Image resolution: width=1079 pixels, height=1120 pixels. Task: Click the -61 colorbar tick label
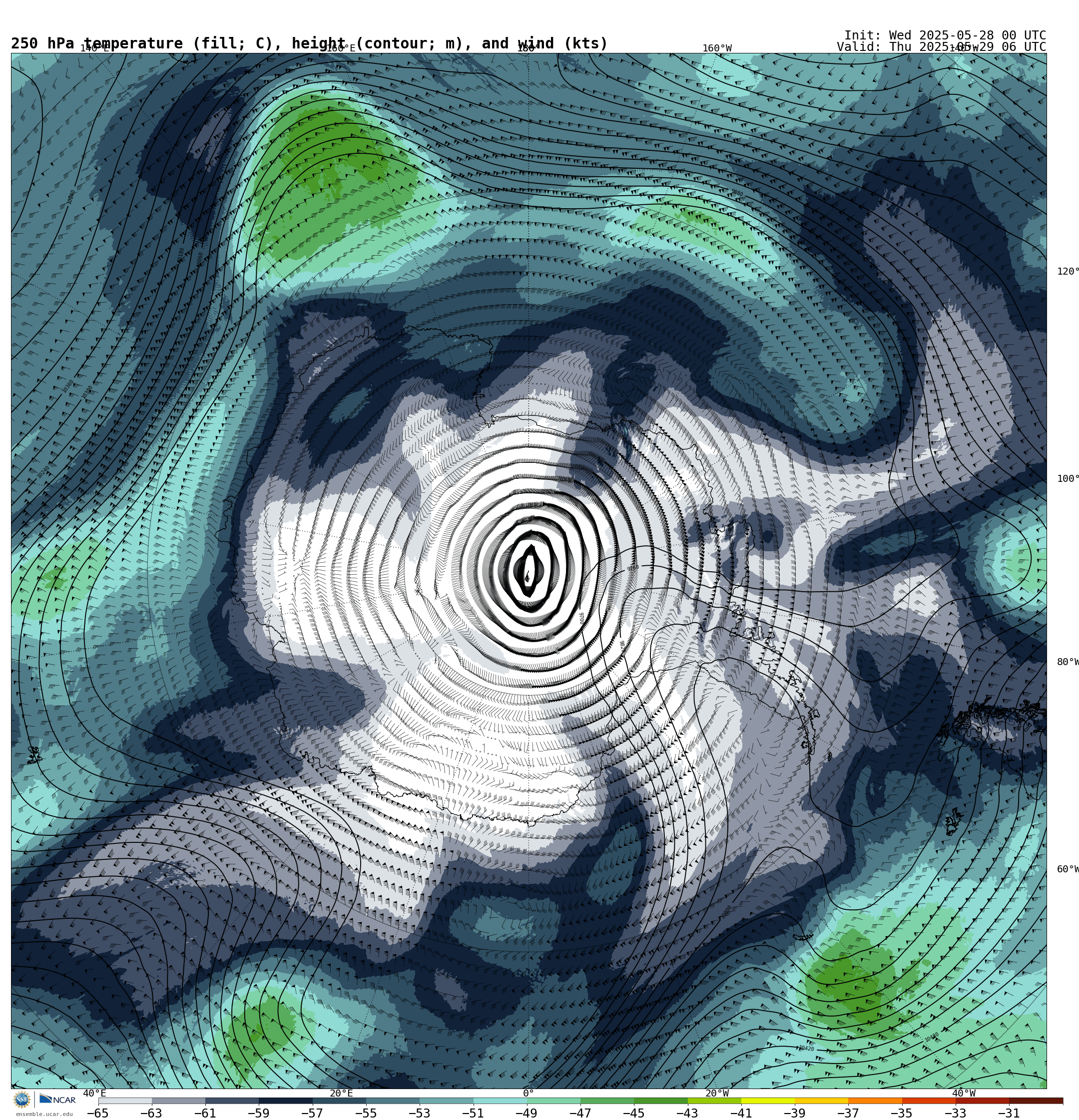tap(205, 1113)
